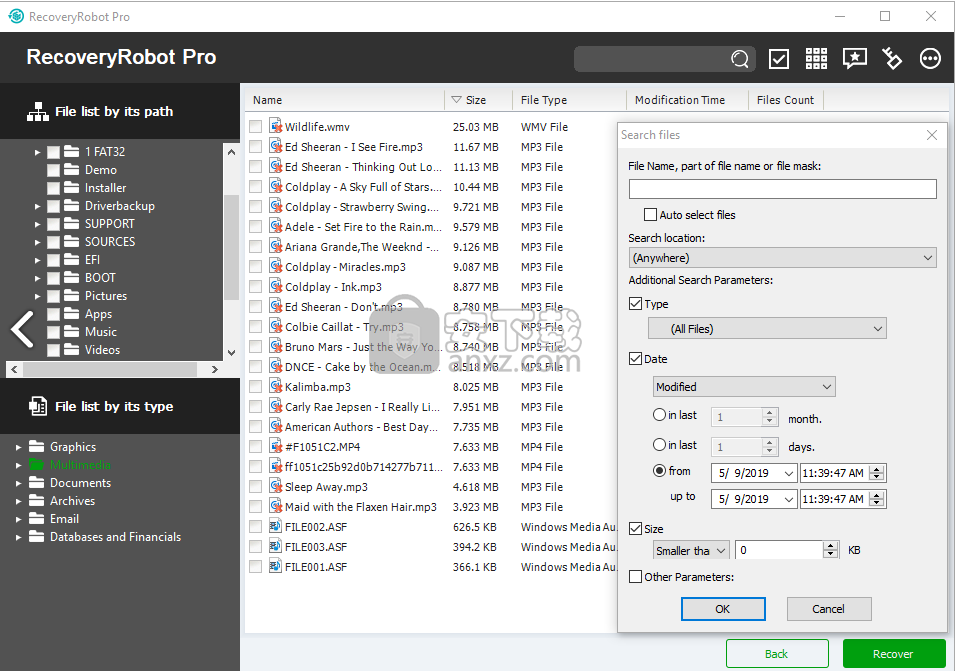Click the FILE001.ASF file icon
Screen dimensions: 955x671
click(x=275, y=566)
